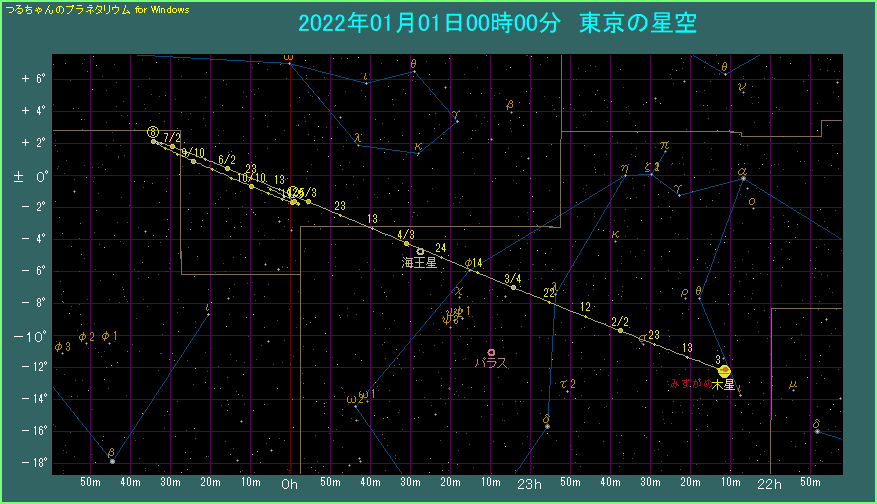Select the circled 8 marker at track end

coord(152,132)
